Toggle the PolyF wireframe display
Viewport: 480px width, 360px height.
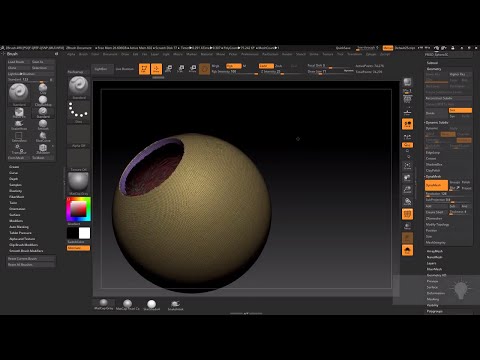pos(407,214)
